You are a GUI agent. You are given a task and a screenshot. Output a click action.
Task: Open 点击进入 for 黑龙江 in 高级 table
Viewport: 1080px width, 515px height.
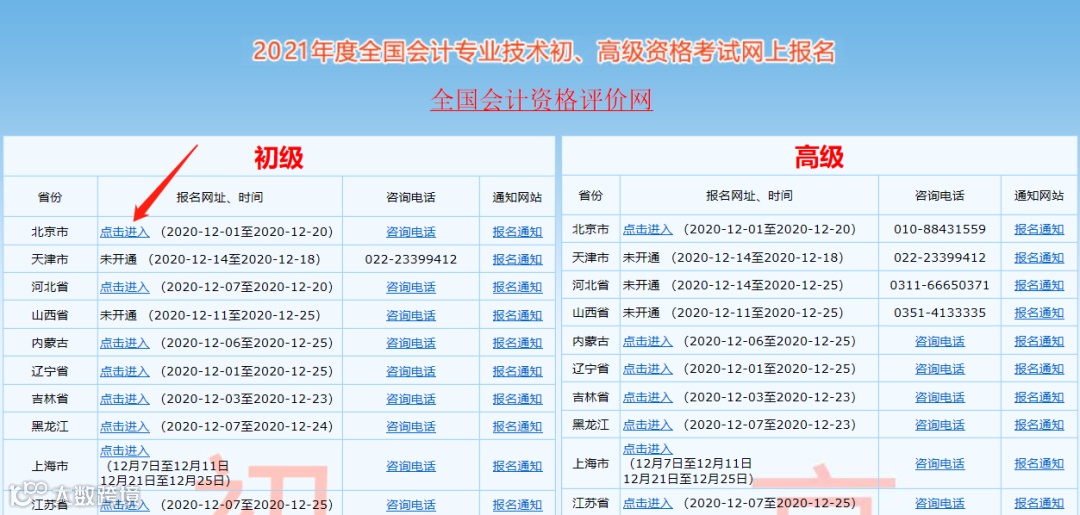coord(647,425)
